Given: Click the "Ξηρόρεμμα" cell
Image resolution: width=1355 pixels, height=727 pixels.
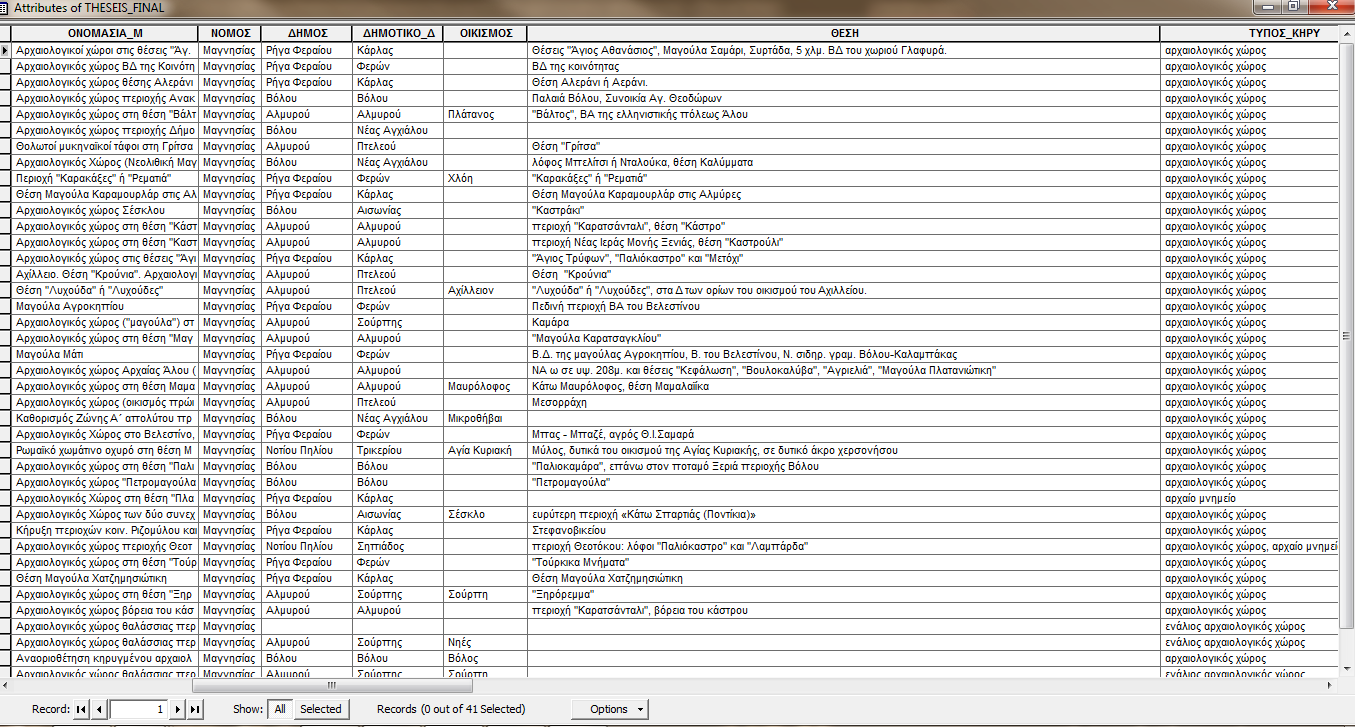Looking at the screenshot, I should (844, 594).
